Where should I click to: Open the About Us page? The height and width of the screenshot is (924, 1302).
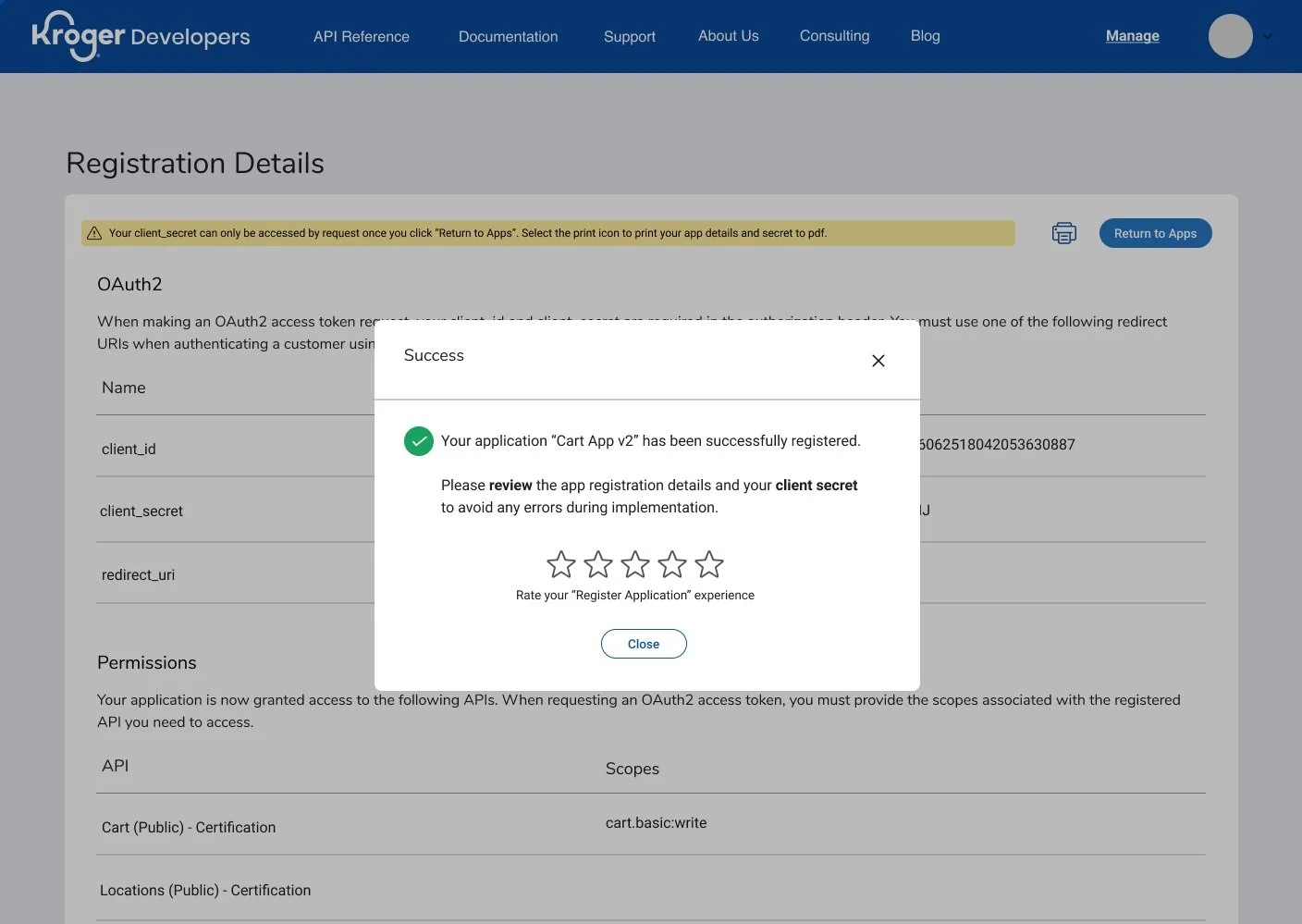[729, 35]
